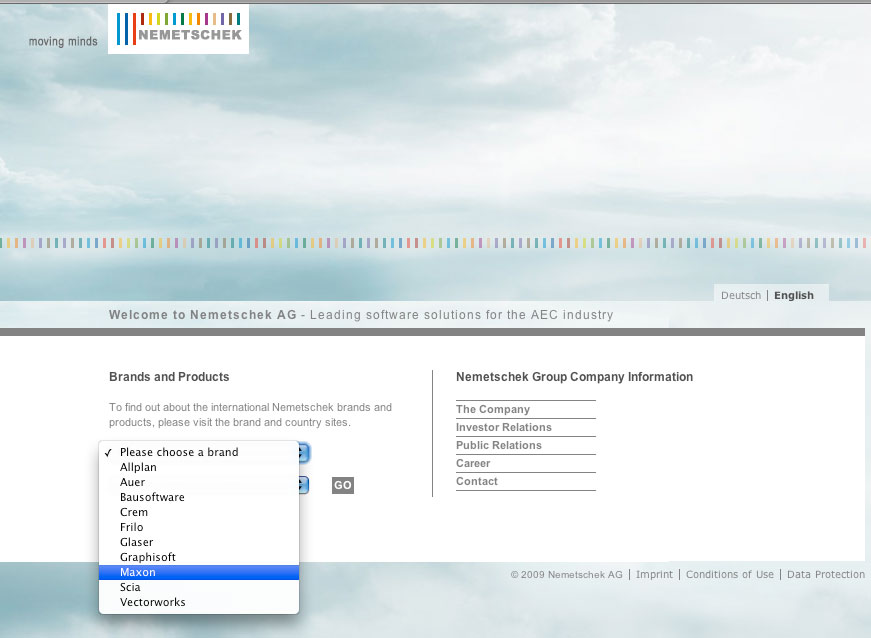Choose Auer from the brand list

coord(199,482)
